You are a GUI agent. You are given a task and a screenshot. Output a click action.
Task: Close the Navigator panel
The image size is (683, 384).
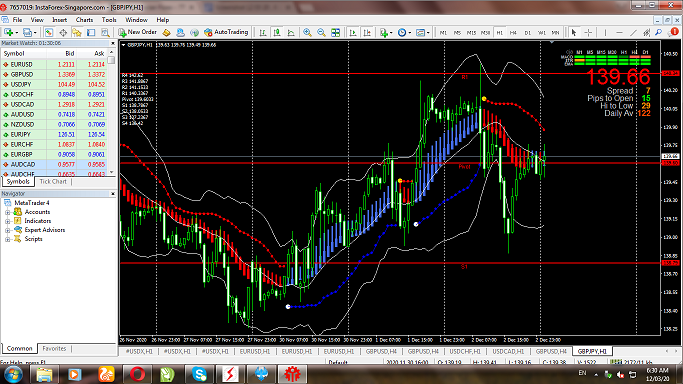pyautogui.click(x=113, y=194)
